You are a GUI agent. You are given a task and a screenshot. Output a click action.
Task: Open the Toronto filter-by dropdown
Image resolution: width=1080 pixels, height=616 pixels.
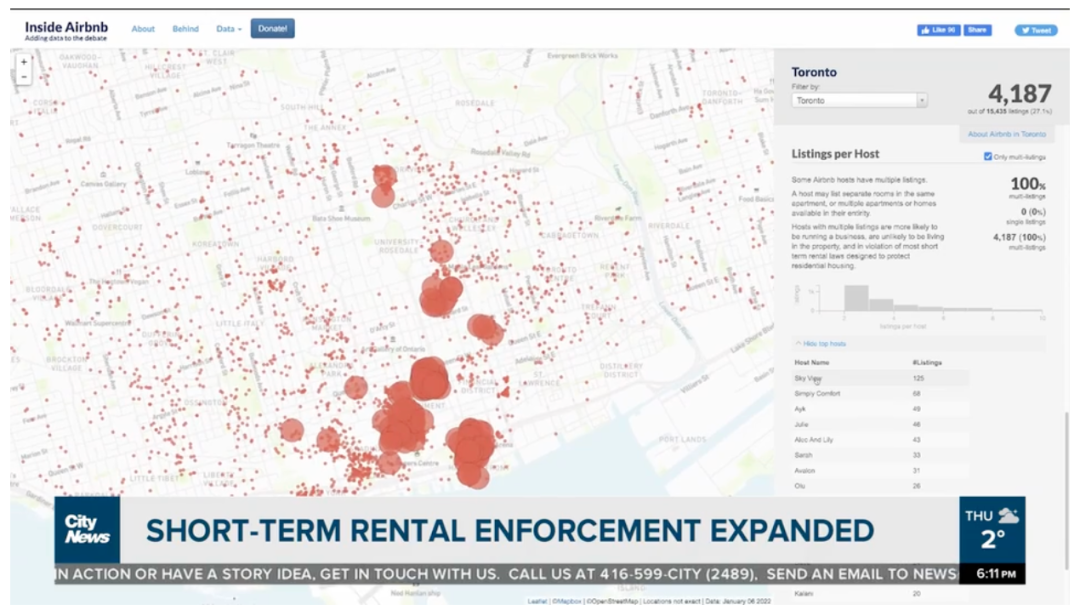tap(858, 101)
